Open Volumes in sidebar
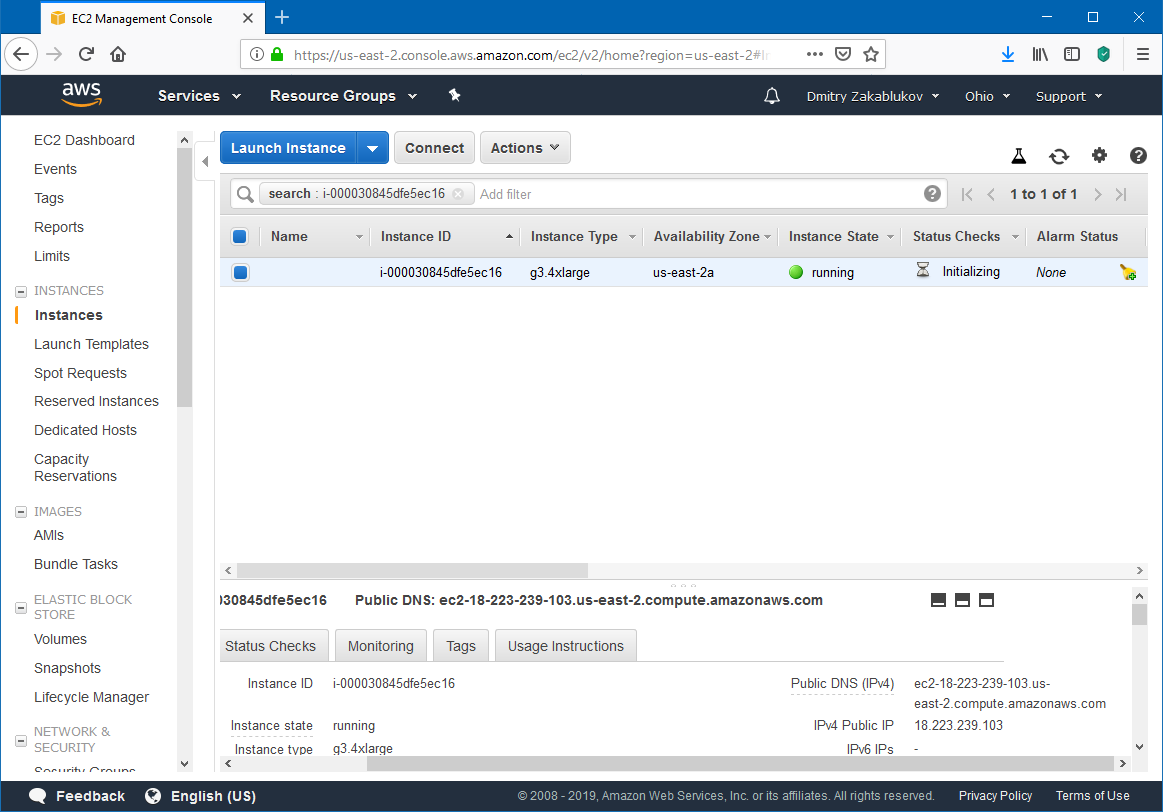This screenshot has width=1163, height=812. (60, 639)
